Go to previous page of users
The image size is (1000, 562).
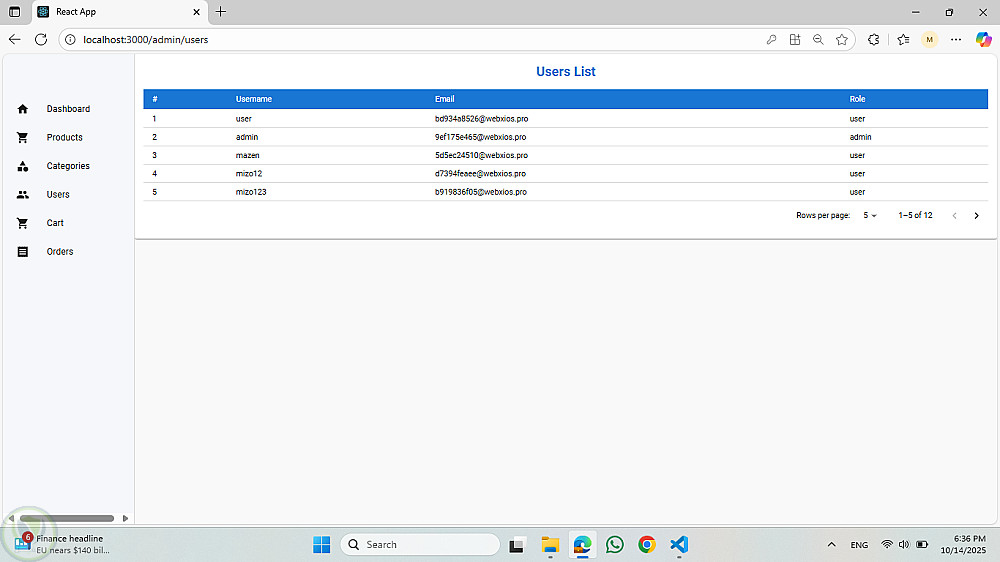[955, 216]
